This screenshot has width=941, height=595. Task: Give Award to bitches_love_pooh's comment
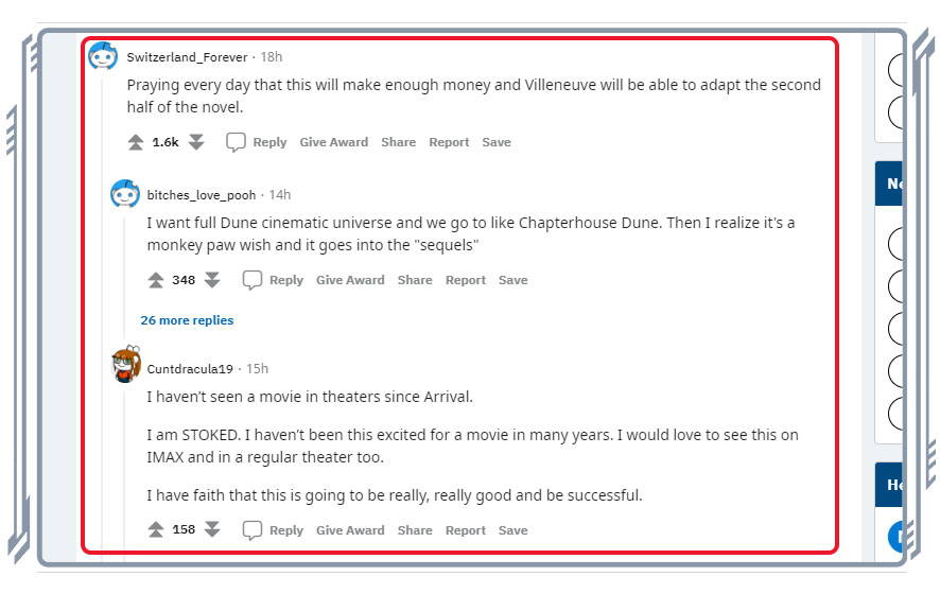350,281
